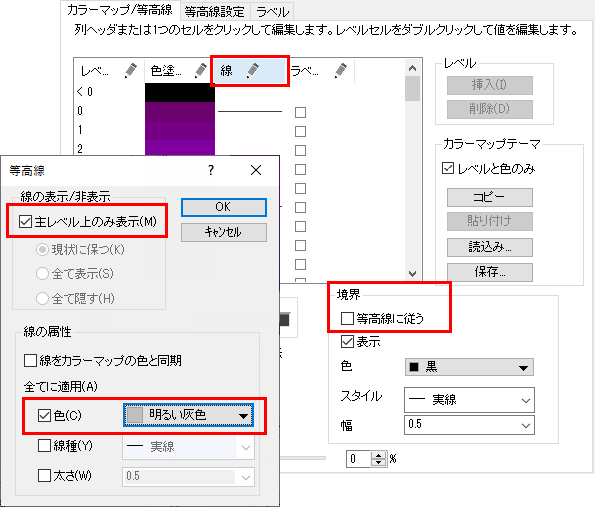Click the ? help icon in the 等高線 dialog
Viewport: 595px width, 507px height.
point(211,170)
